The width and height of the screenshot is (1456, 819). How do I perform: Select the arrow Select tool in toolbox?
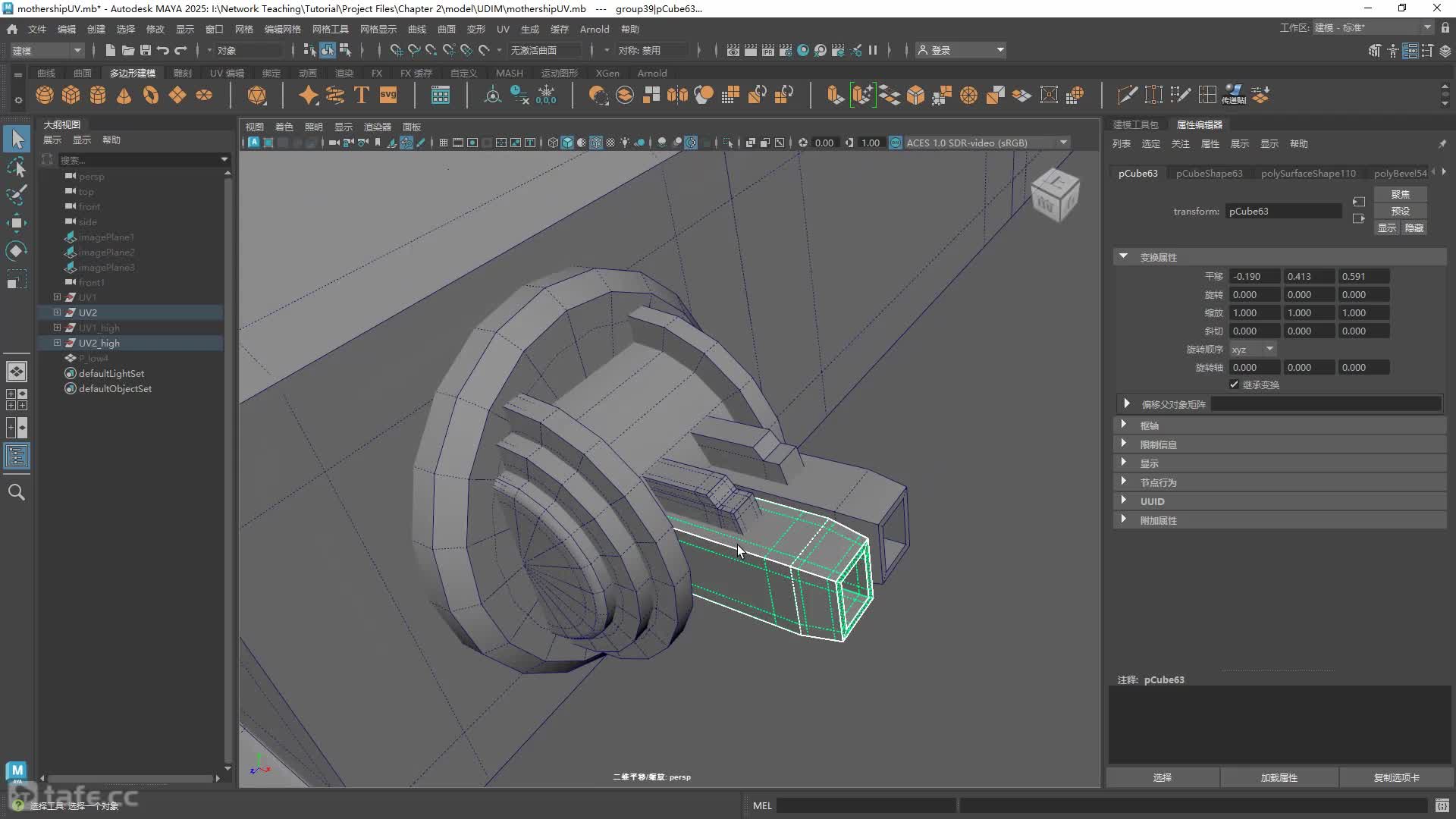coord(17,139)
